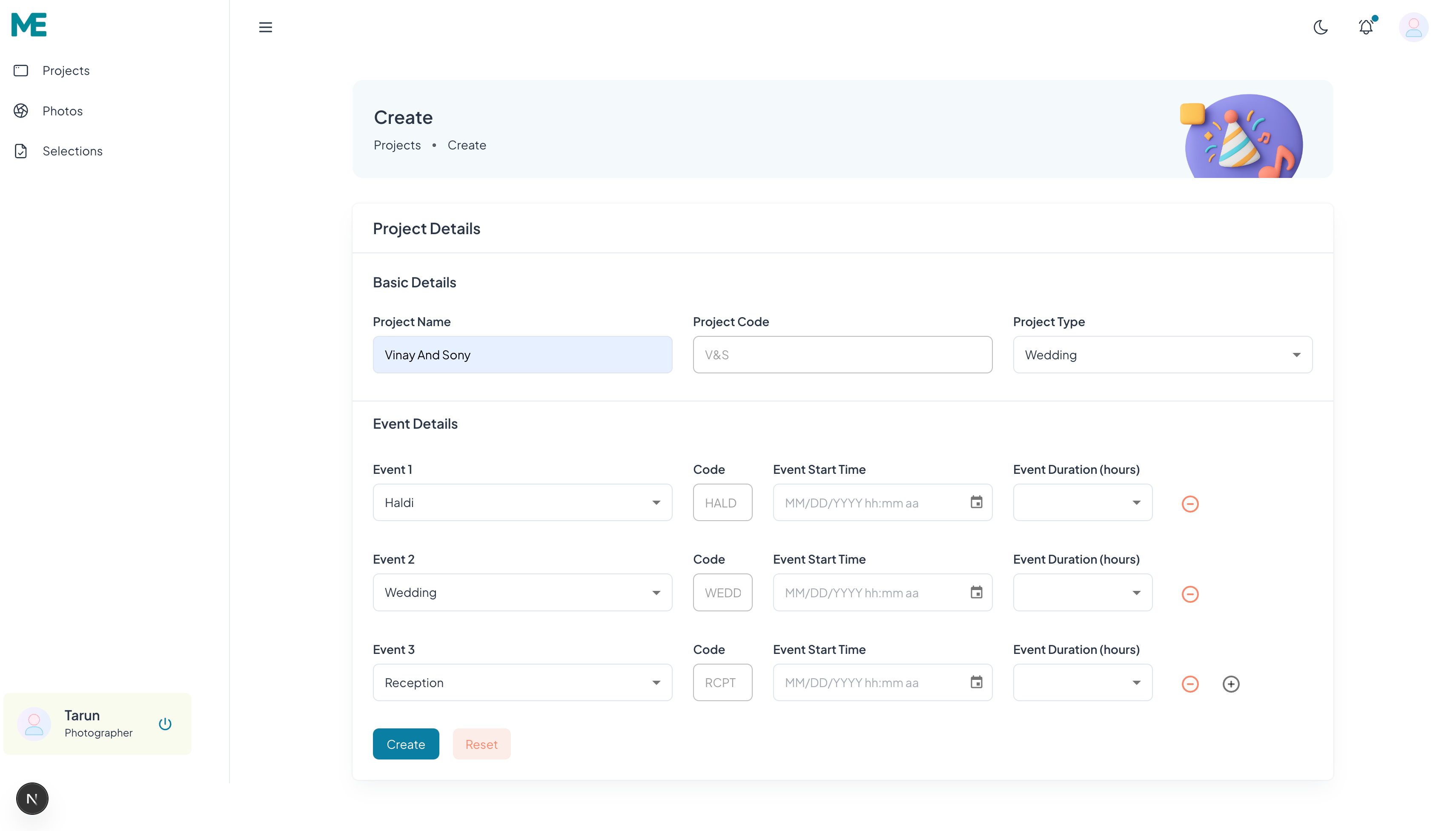Click the hamburger menu icon
This screenshot has height=831, width=1456.
(x=265, y=27)
